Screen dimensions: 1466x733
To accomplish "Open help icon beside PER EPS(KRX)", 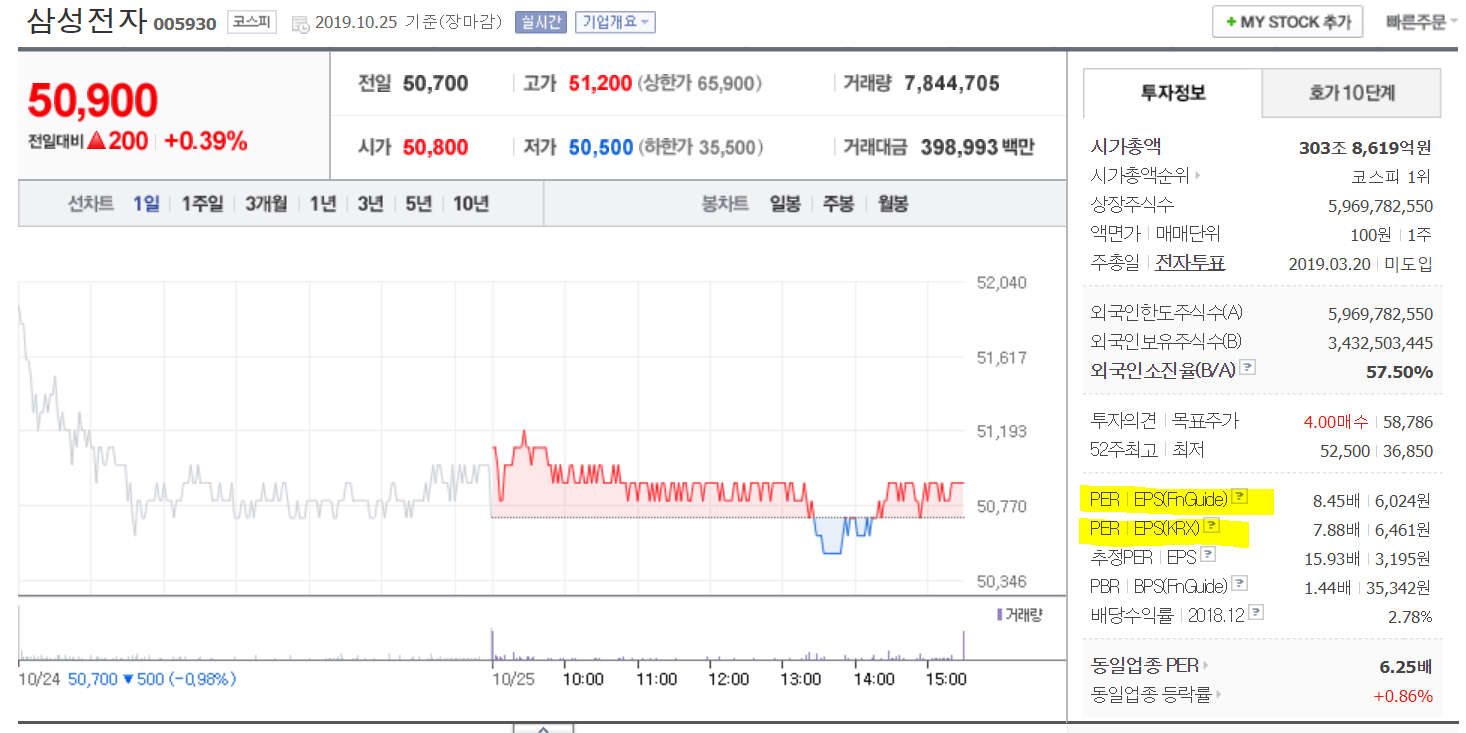I will [x=1211, y=526].
